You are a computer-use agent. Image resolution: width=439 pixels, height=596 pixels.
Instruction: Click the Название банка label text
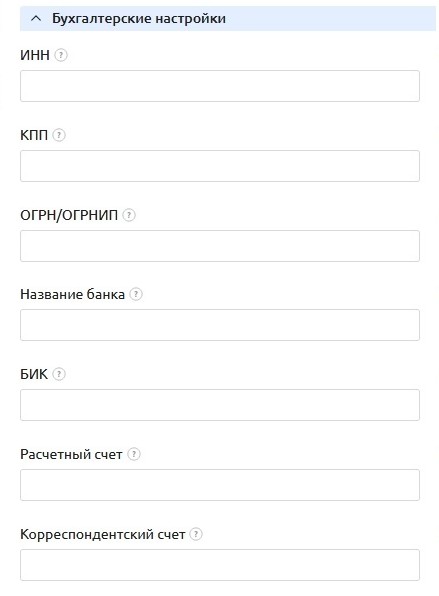(x=72, y=295)
